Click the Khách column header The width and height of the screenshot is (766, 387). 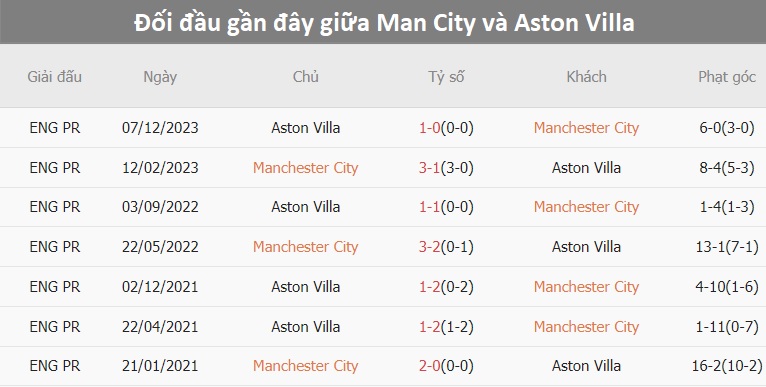[x=586, y=77]
